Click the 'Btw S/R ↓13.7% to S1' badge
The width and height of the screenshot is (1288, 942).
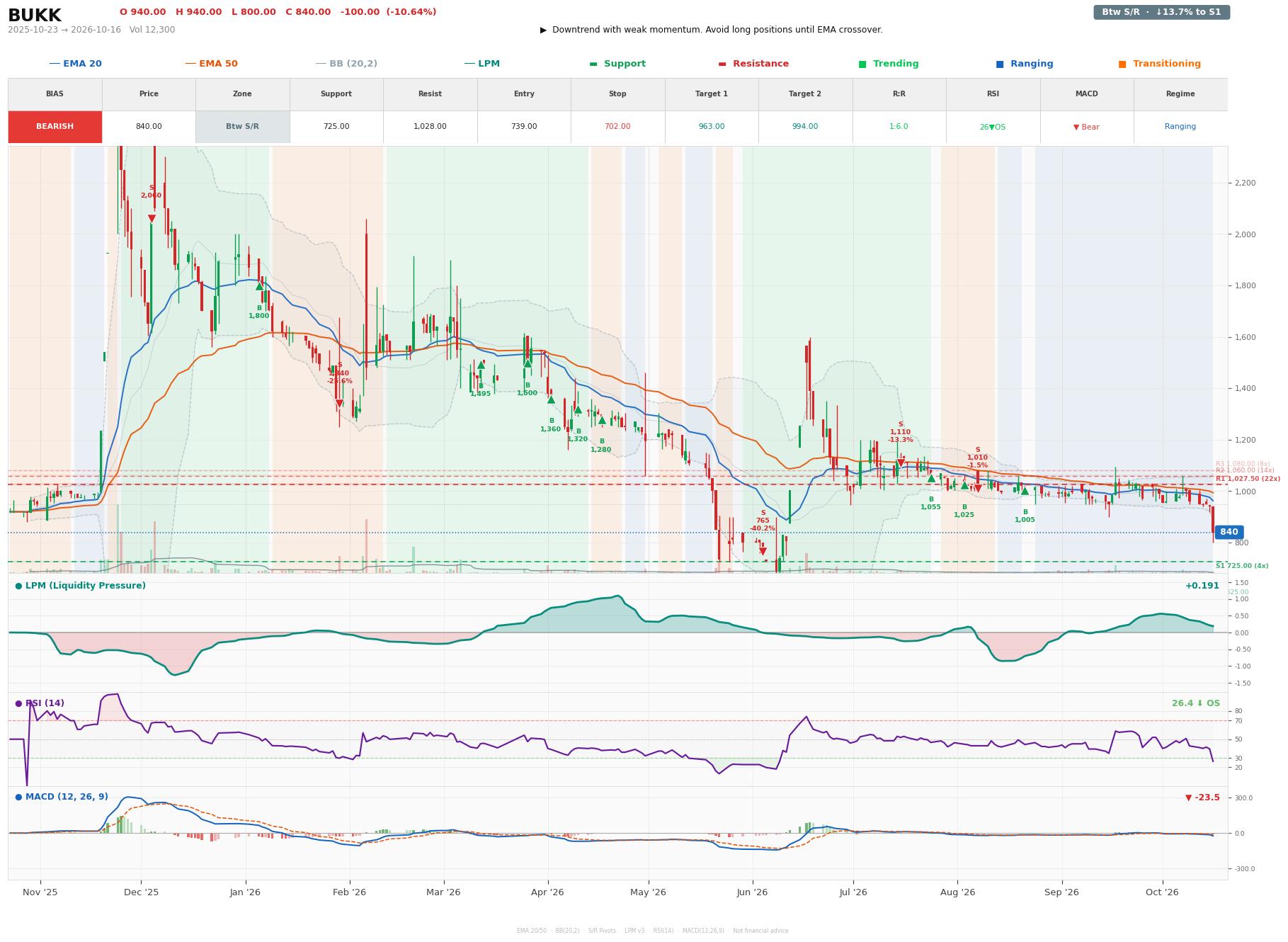pos(1161,12)
